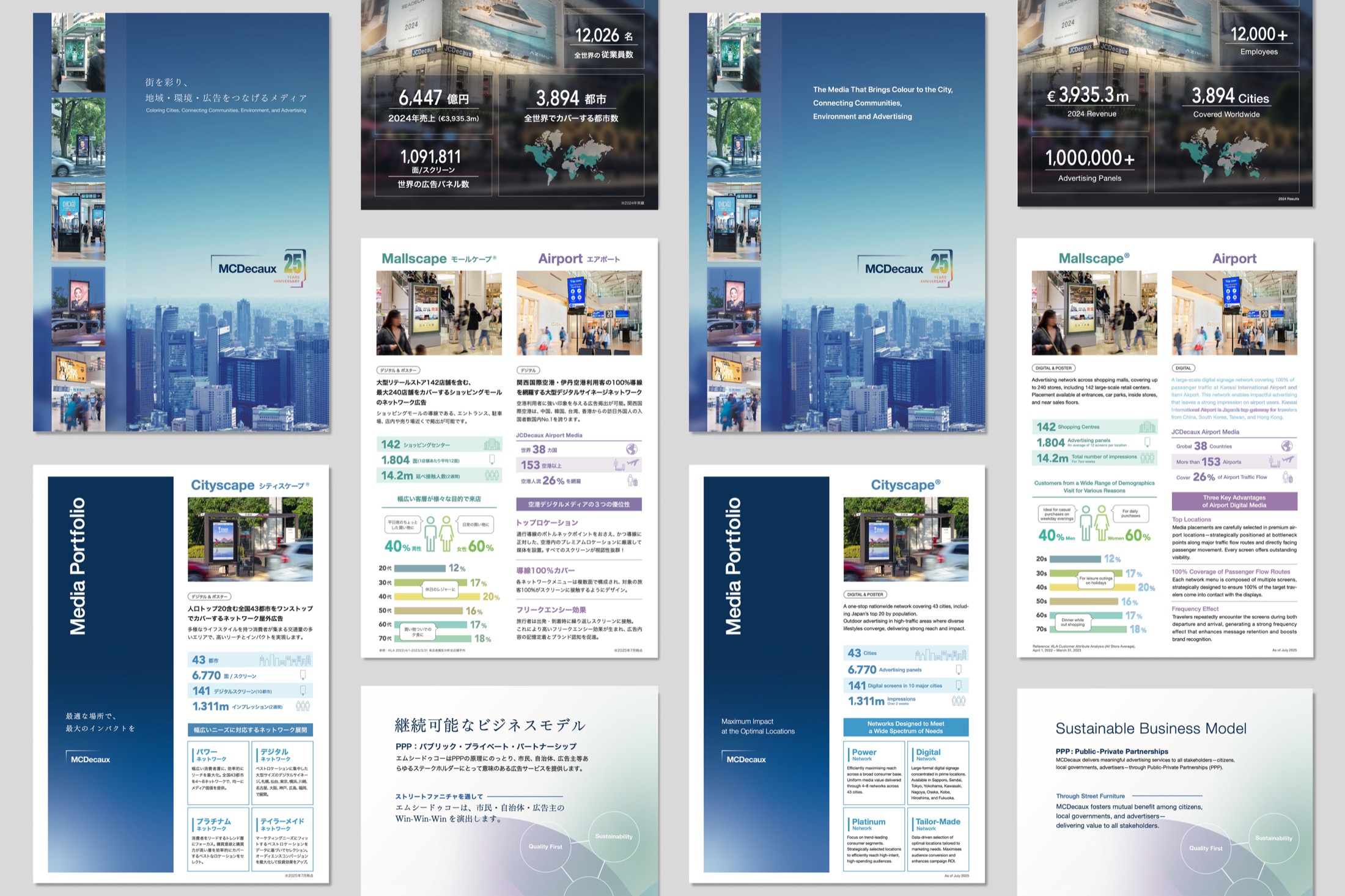Click the skyline icon beside 43 Cities
The width and height of the screenshot is (1345, 896).
(941, 655)
